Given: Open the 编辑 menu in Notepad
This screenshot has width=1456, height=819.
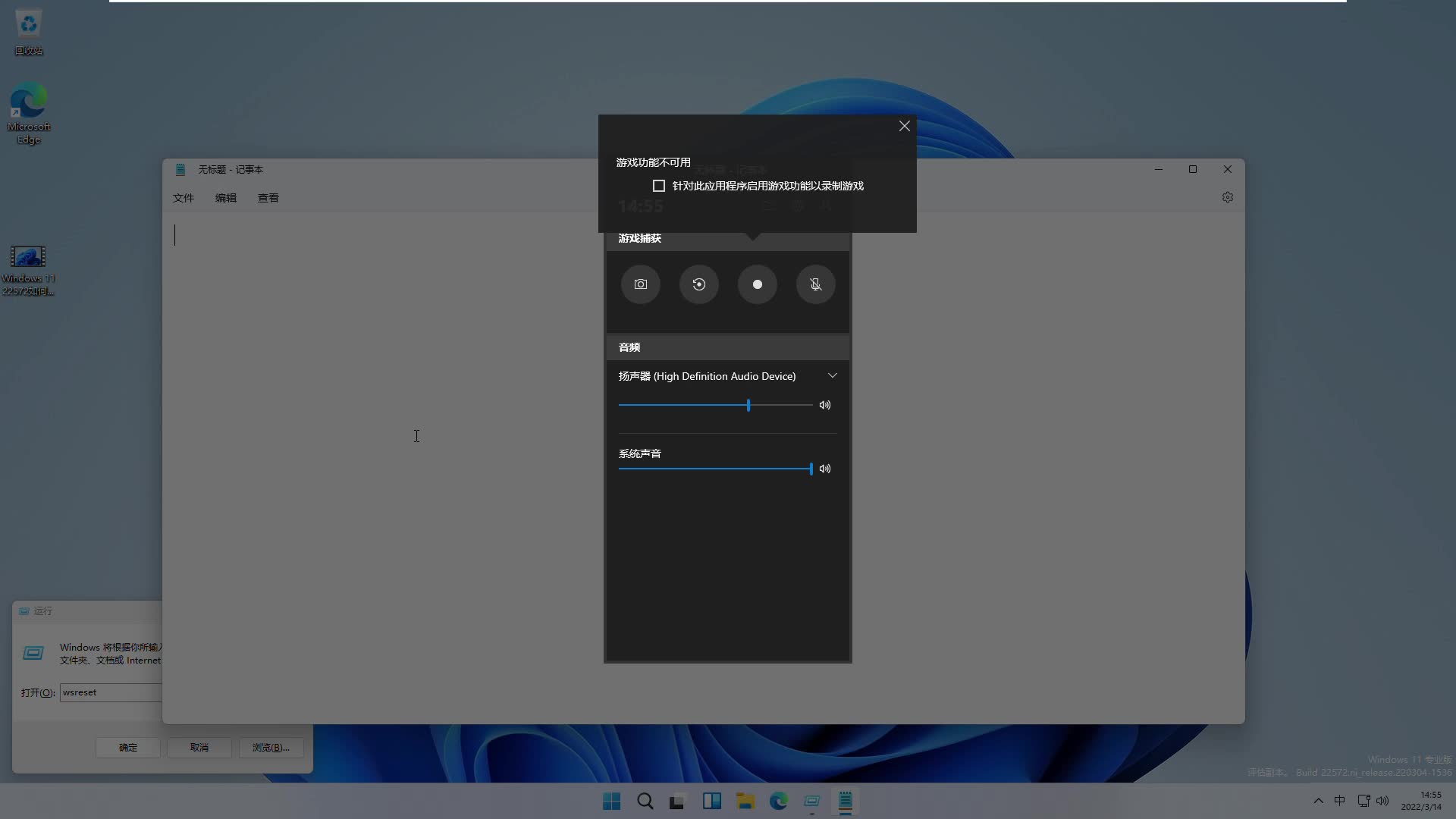Looking at the screenshot, I should click(x=226, y=198).
